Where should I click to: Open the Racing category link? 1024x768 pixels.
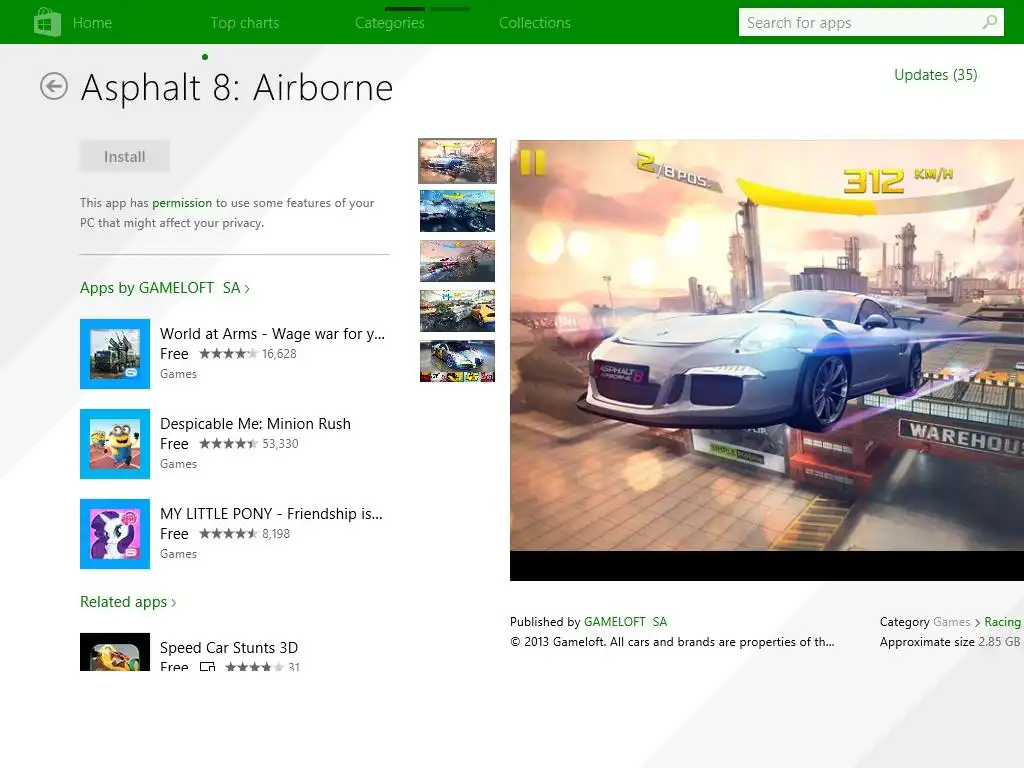click(x=1002, y=622)
